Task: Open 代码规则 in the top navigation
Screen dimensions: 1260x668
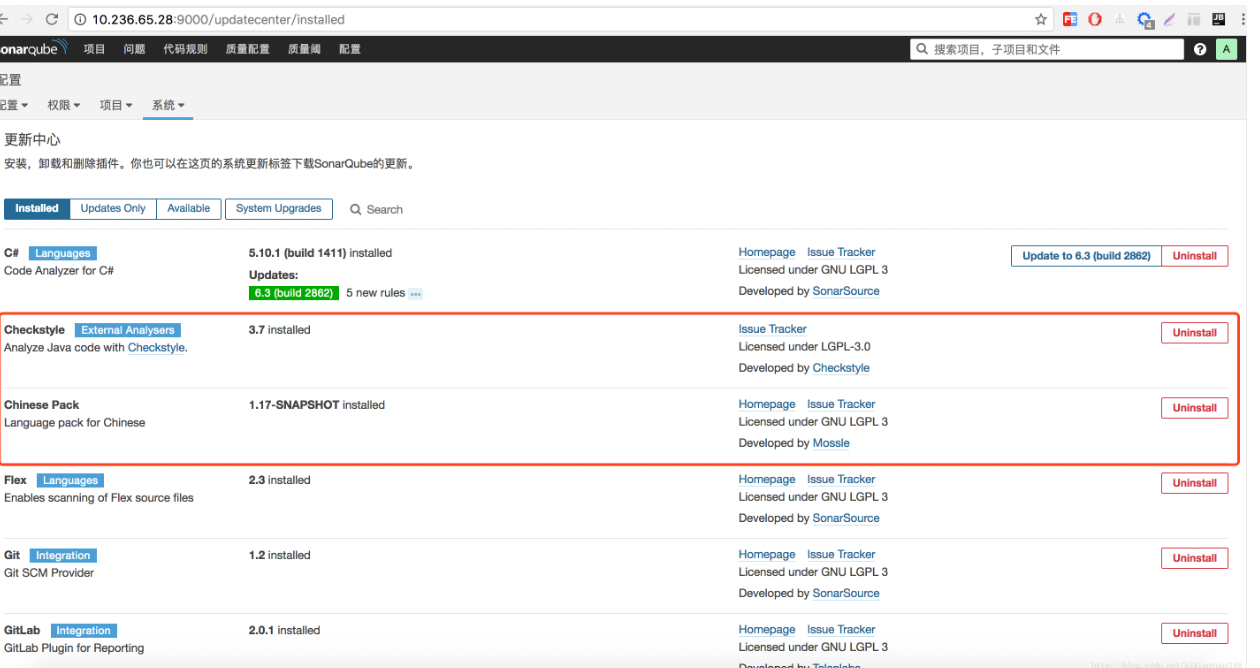Action: coord(186,49)
